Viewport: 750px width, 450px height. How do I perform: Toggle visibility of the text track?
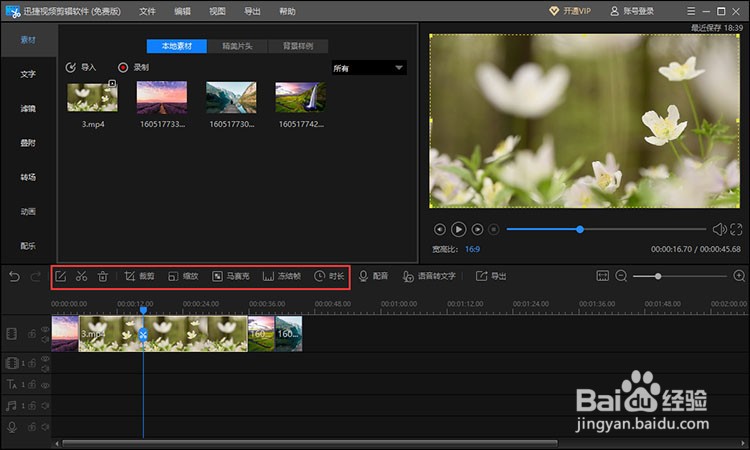(x=45, y=384)
